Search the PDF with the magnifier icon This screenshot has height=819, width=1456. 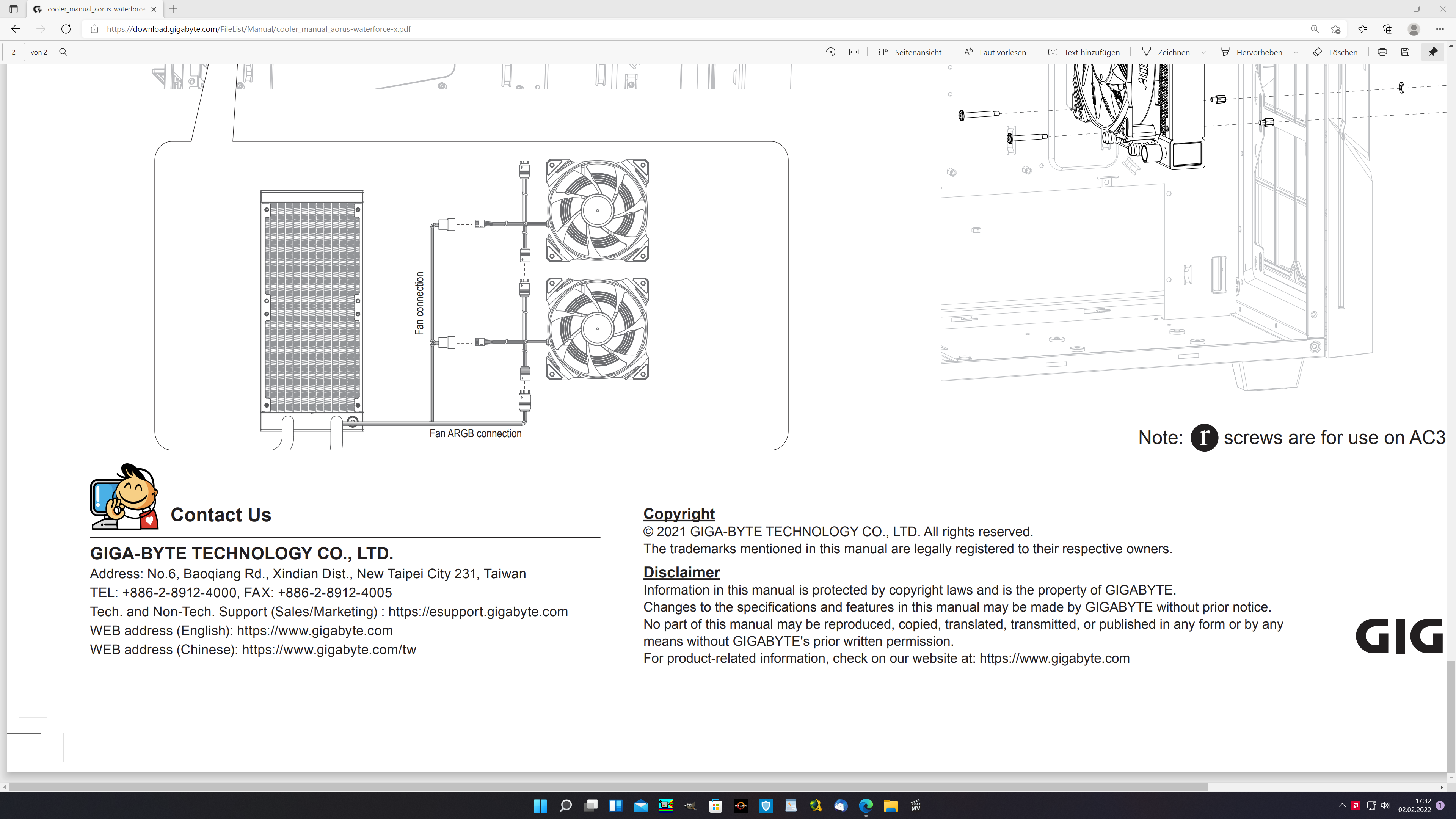pos(63,52)
